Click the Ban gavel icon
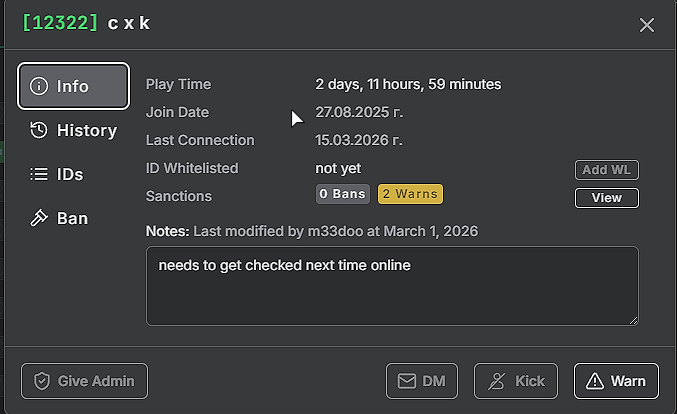Screen dimensions: 677x414 tap(39, 218)
